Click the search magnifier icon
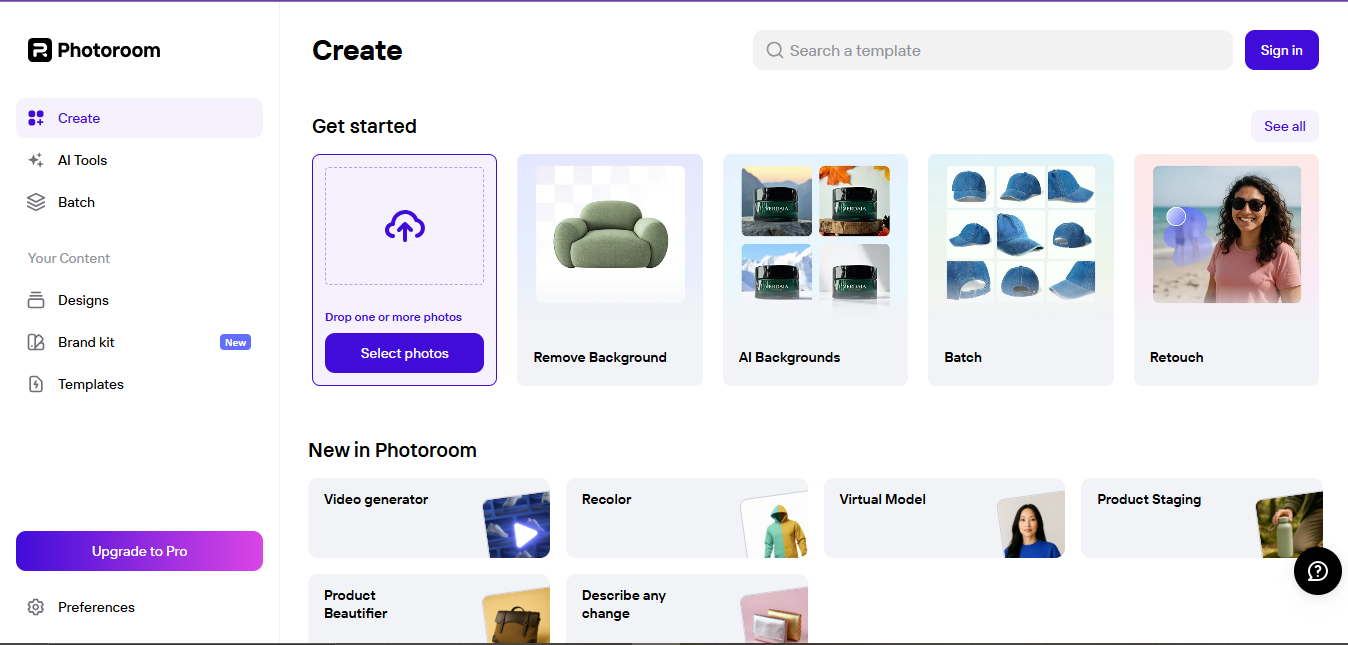1348x645 pixels. (x=774, y=50)
